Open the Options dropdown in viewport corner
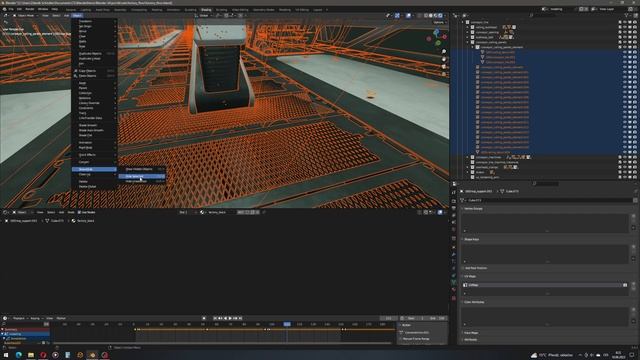This screenshot has width=640, height=360. 439,22
